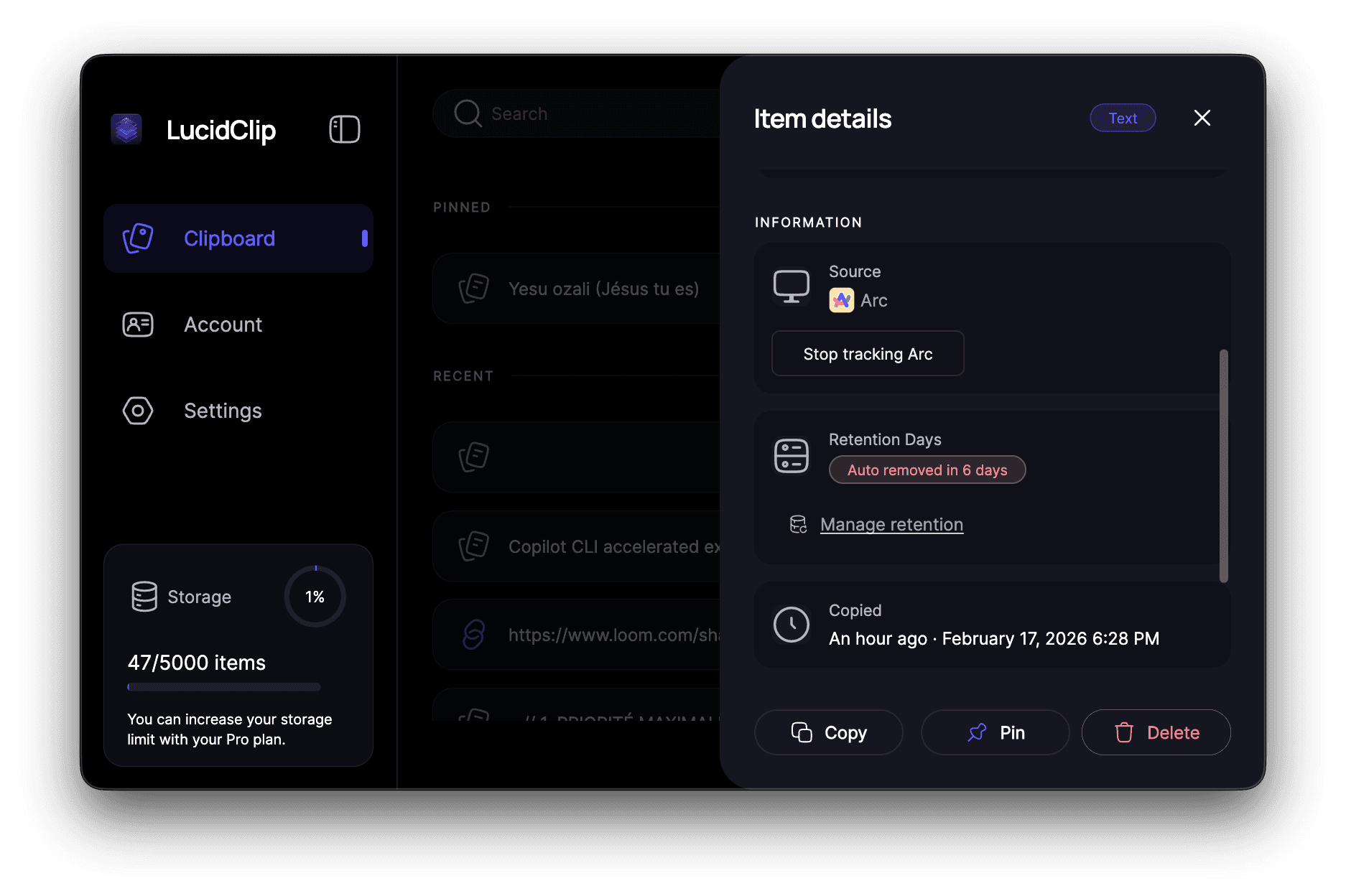The width and height of the screenshot is (1346, 896).
Task: Delete the current clipboard item
Action: [1156, 732]
